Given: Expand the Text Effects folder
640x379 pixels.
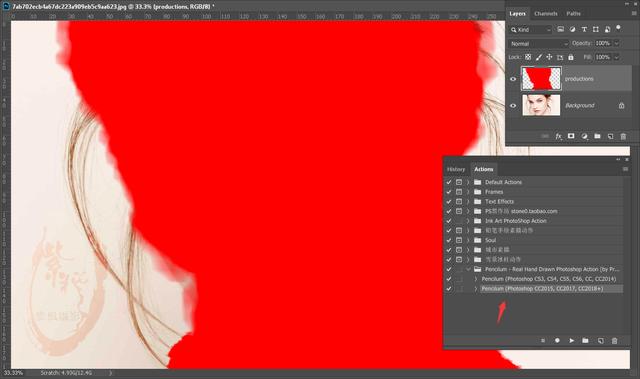Looking at the screenshot, I should point(468,202).
